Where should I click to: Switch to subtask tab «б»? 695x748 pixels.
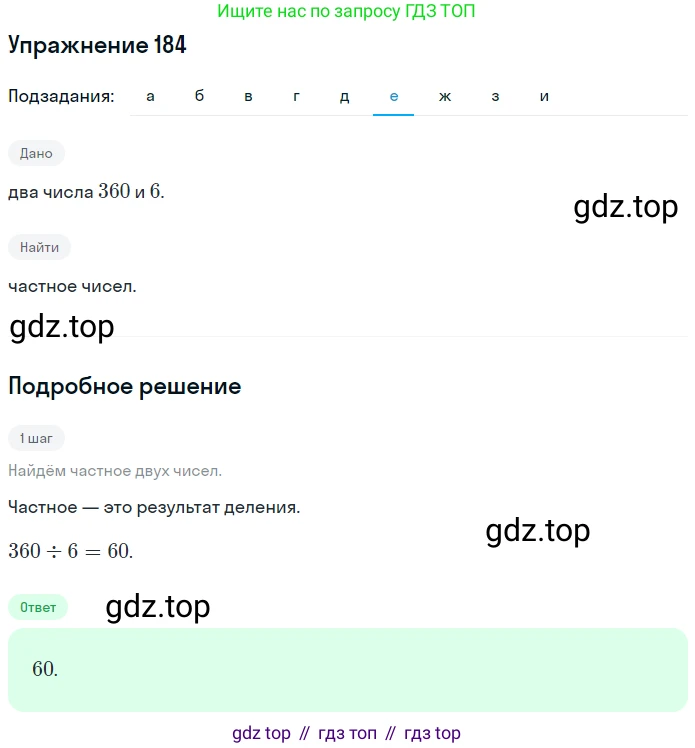click(x=199, y=96)
